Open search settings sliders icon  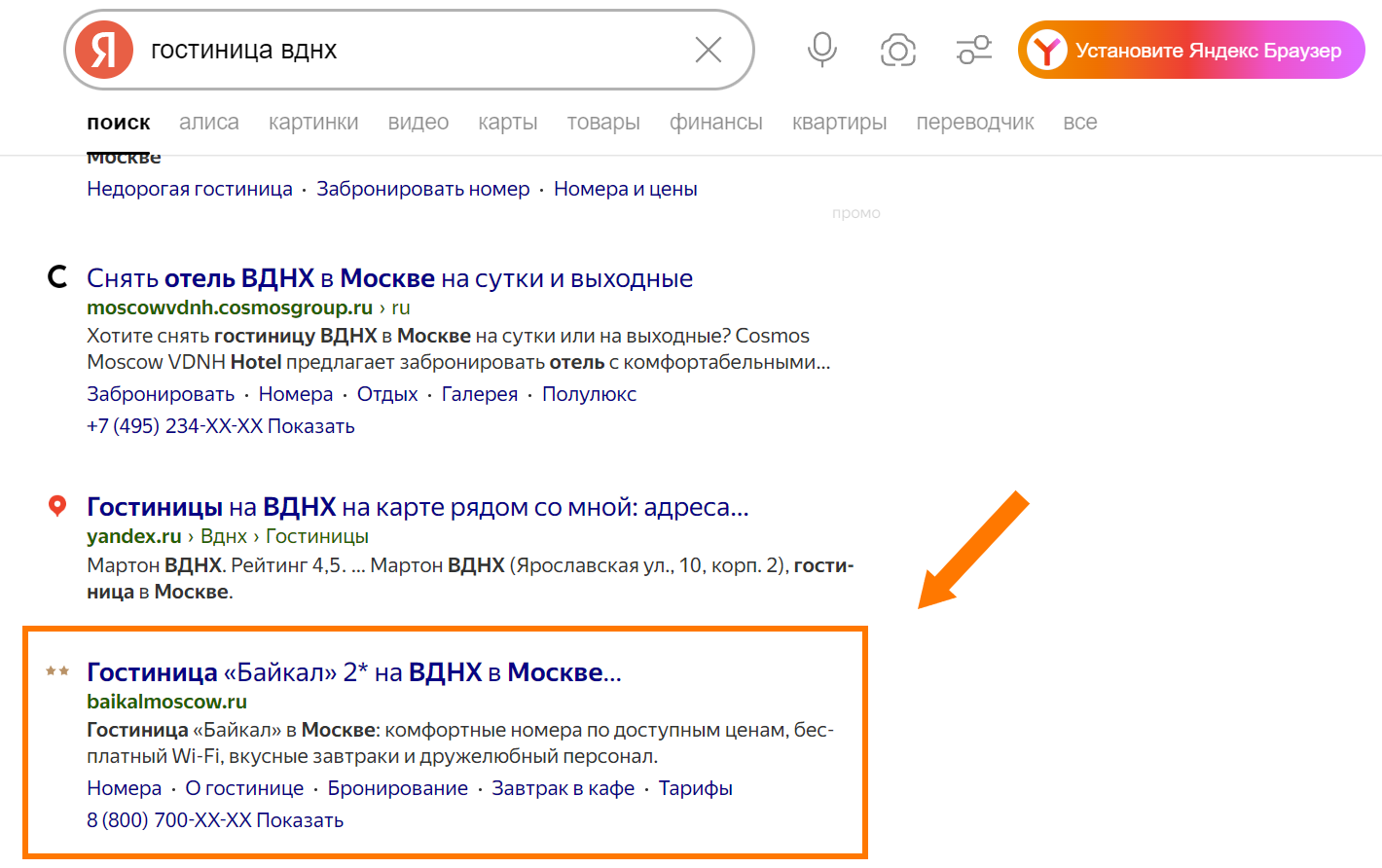tap(973, 50)
